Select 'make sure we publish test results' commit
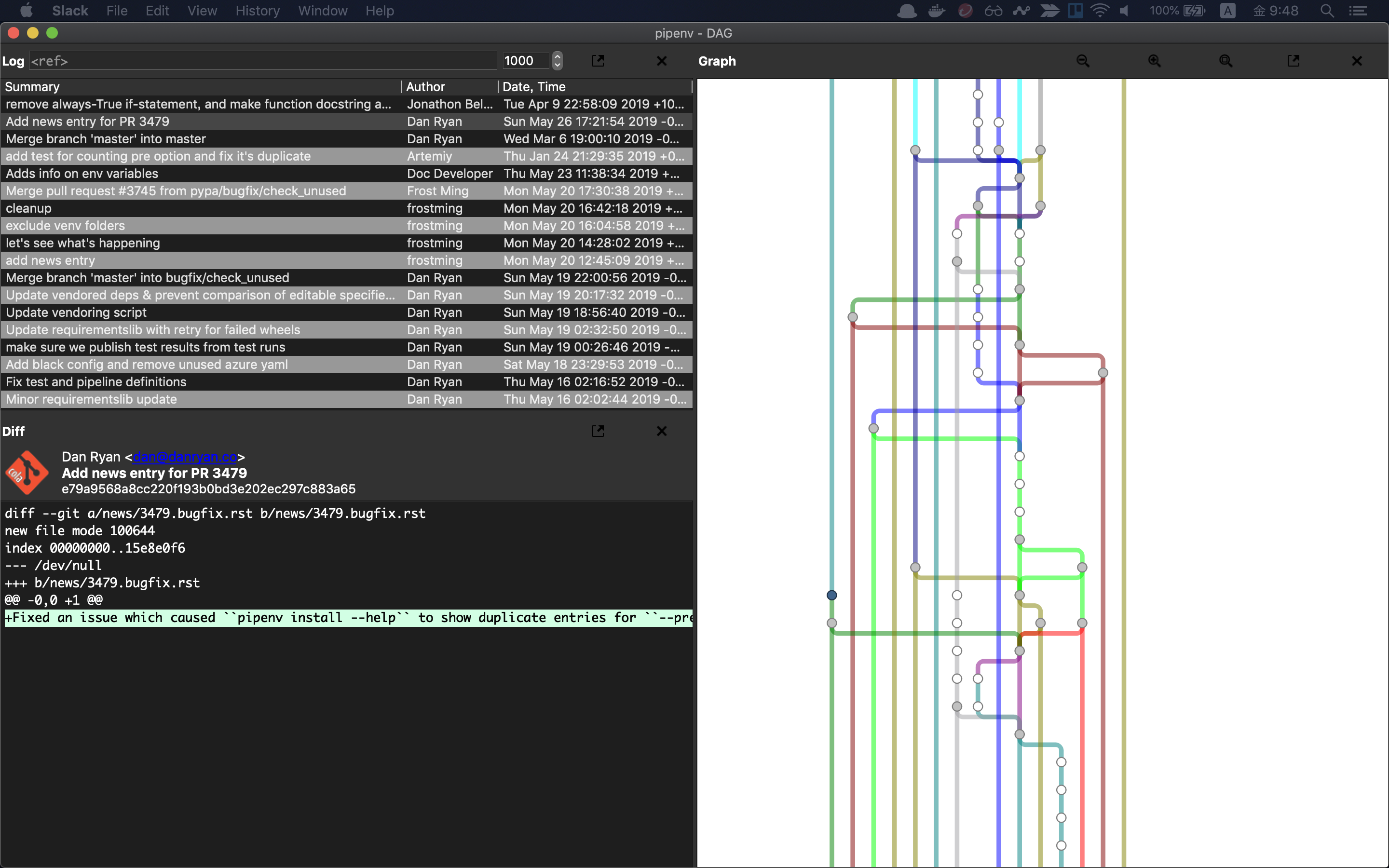 347,347
